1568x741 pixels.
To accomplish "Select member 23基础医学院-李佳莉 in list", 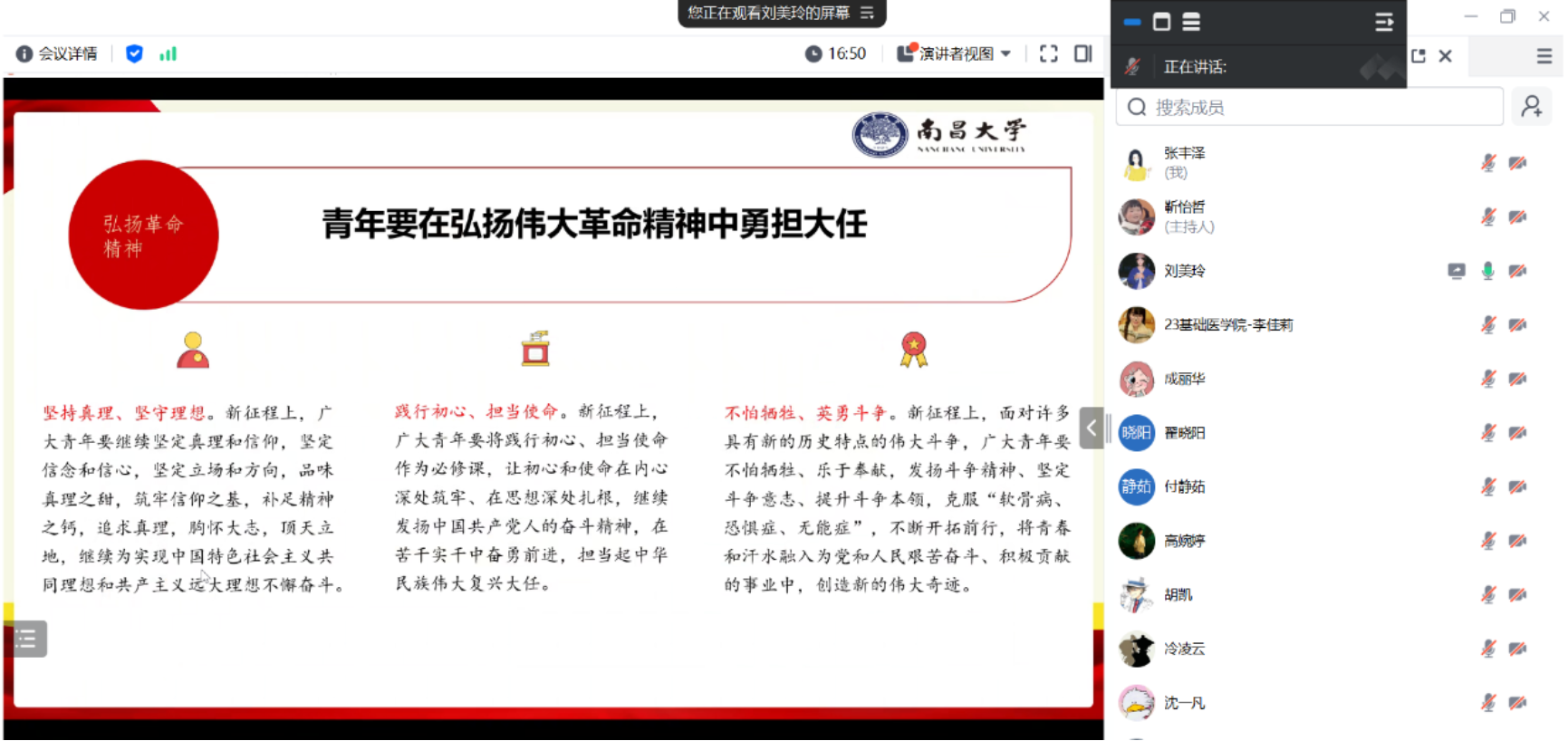I will tap(1227, 325).
